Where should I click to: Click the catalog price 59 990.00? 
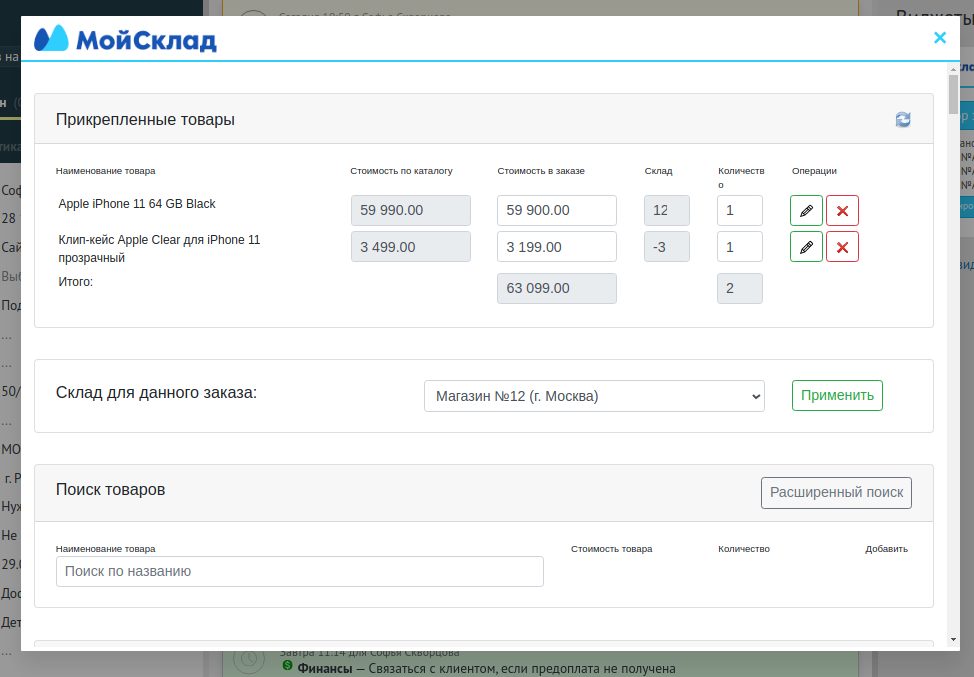click(411, 211)
